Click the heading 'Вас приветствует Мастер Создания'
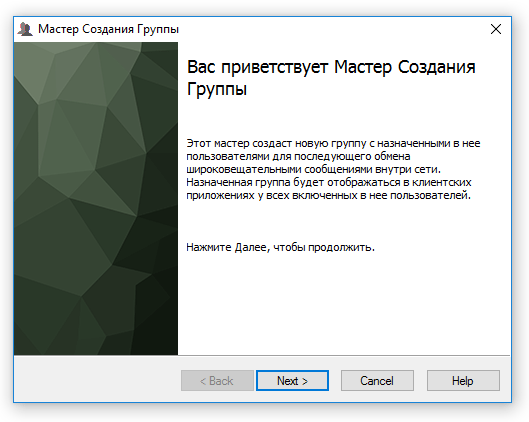 coord(331,67)
